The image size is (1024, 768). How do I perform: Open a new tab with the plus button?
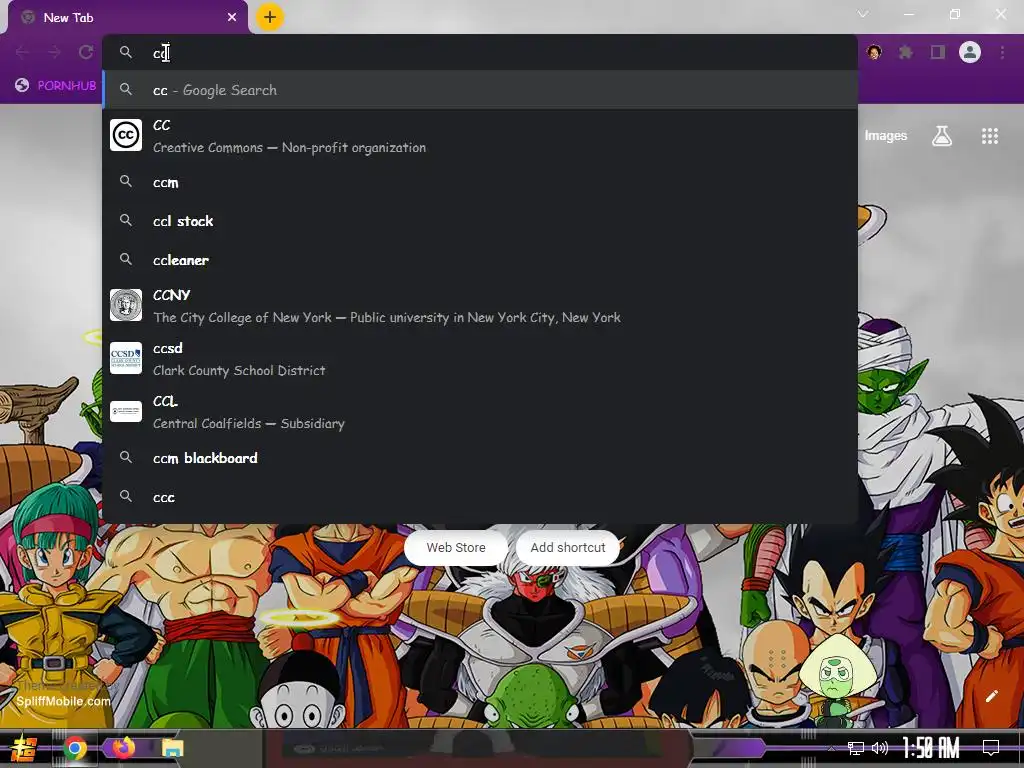[270, 17]
